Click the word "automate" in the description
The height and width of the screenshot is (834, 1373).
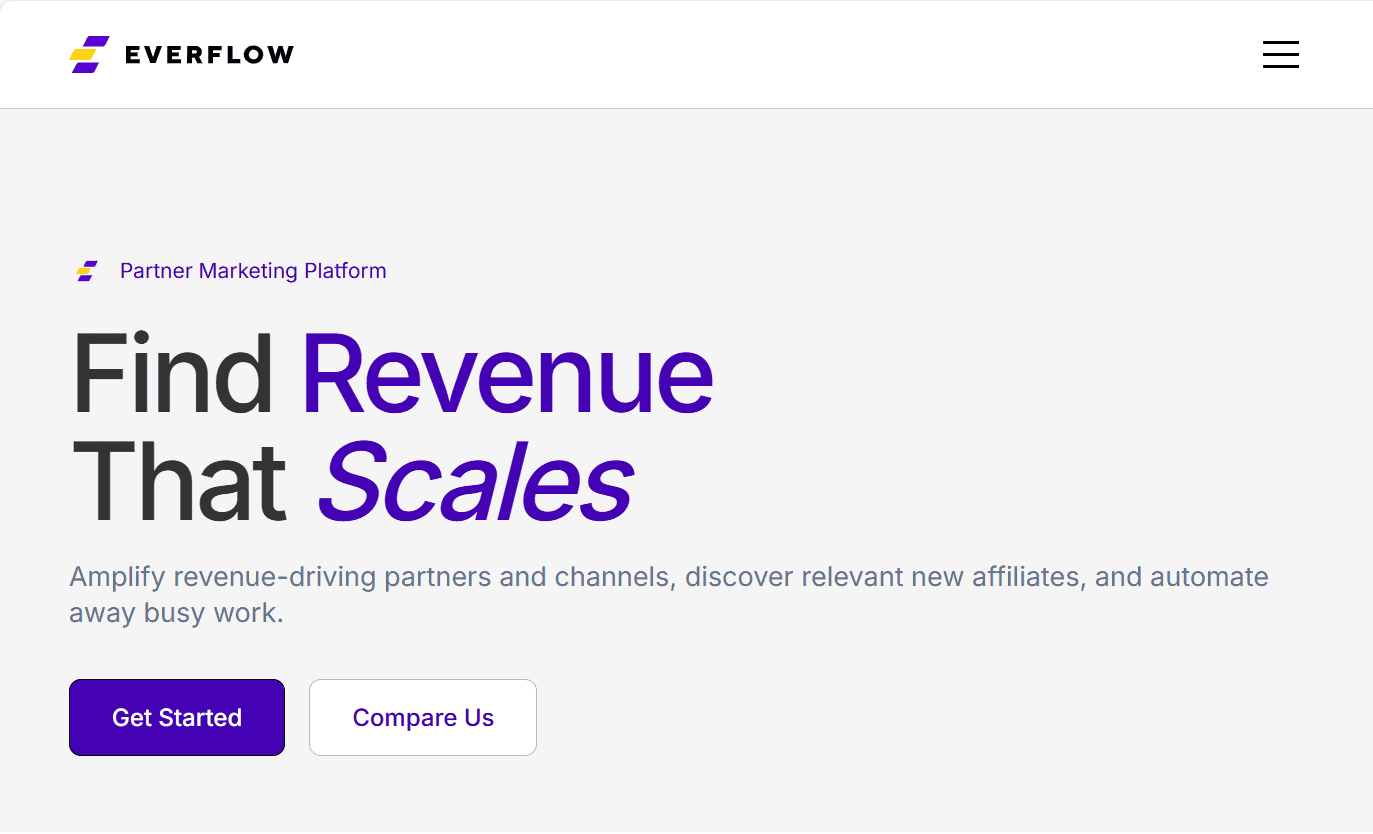1209,577
